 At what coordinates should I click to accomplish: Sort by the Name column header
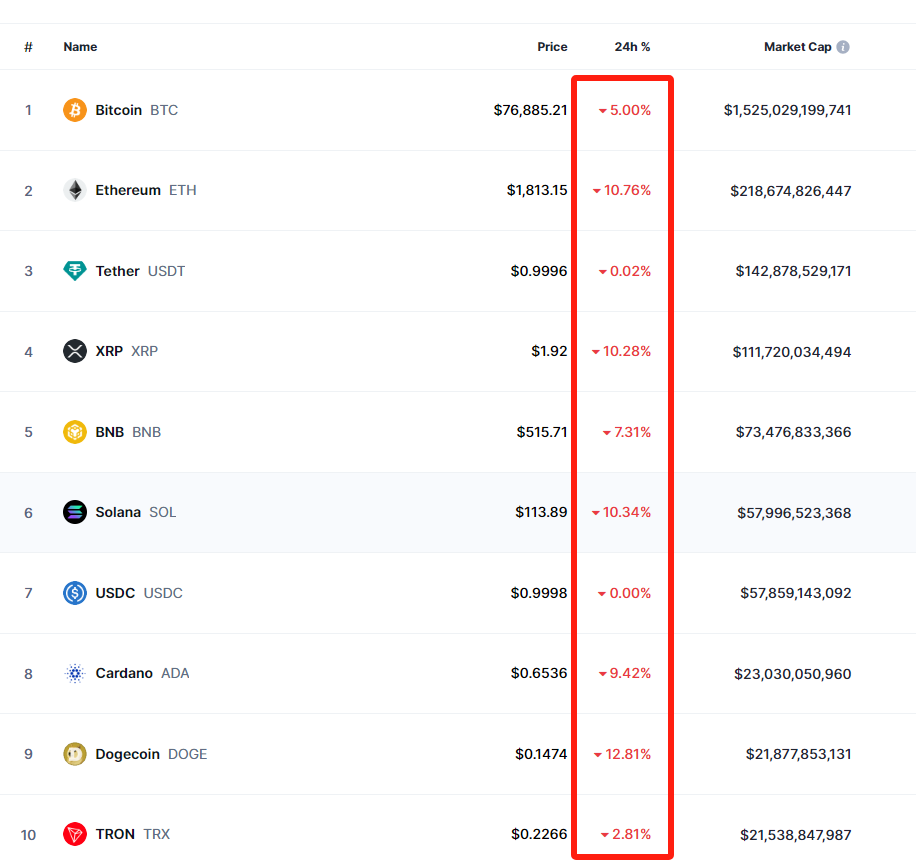pyautogui.click(x=80, y=47)
